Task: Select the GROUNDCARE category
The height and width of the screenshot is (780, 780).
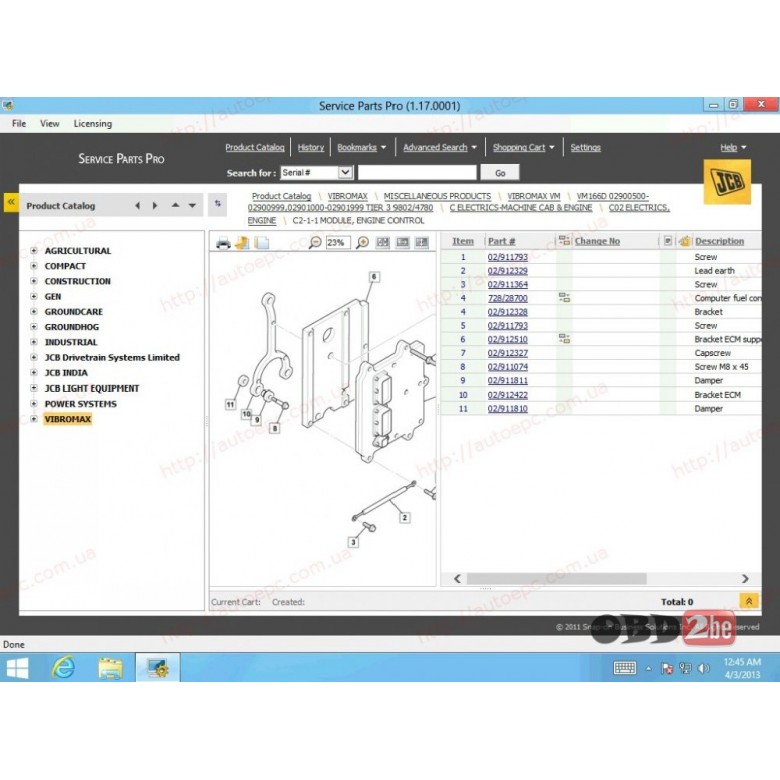Action: tap(74, 311)
